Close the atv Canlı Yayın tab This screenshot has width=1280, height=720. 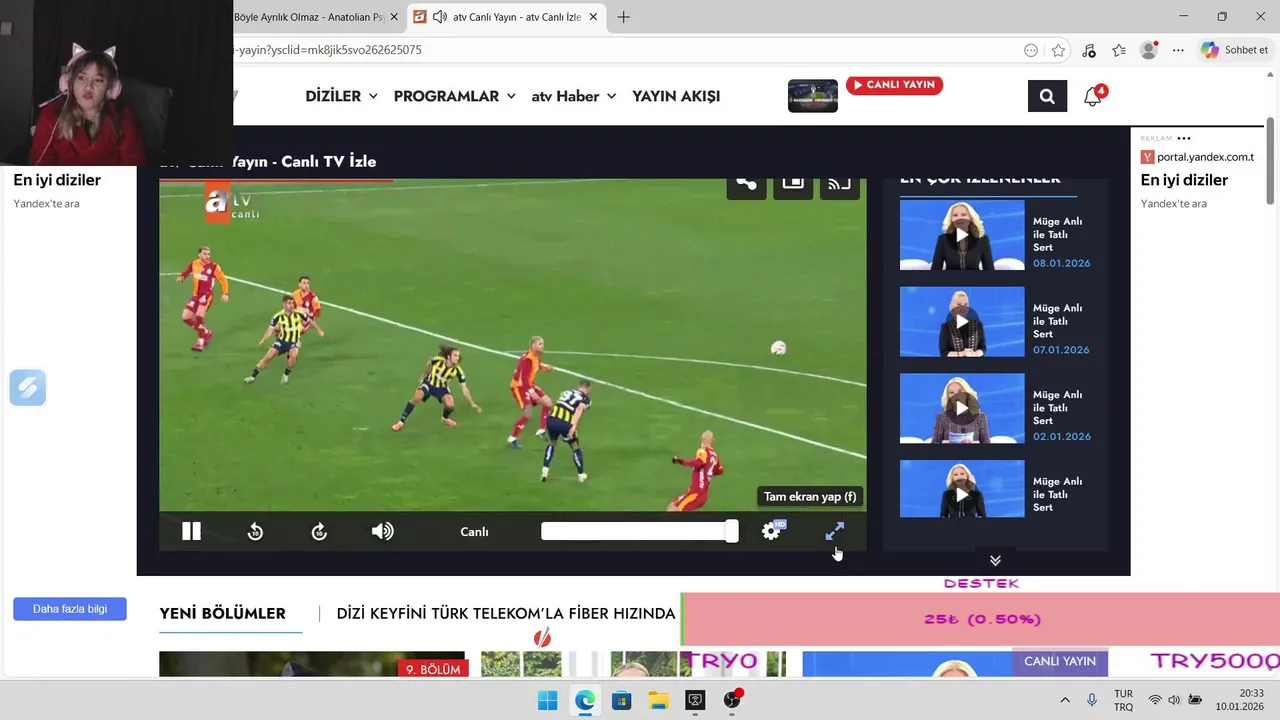pos(594,17)
